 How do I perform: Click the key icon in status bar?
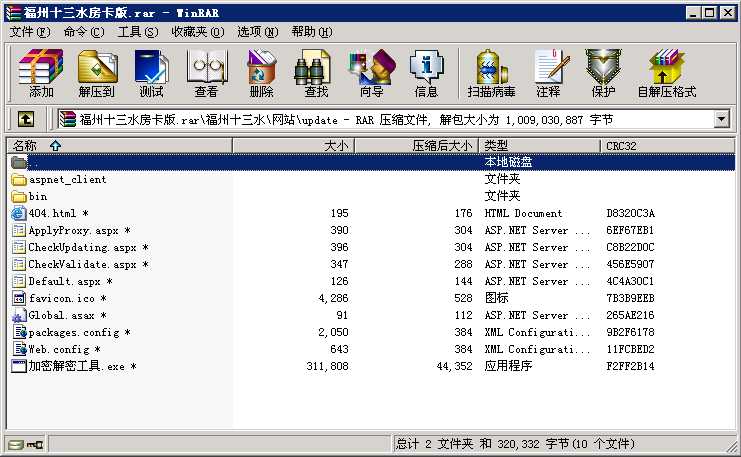coord(34,445)
